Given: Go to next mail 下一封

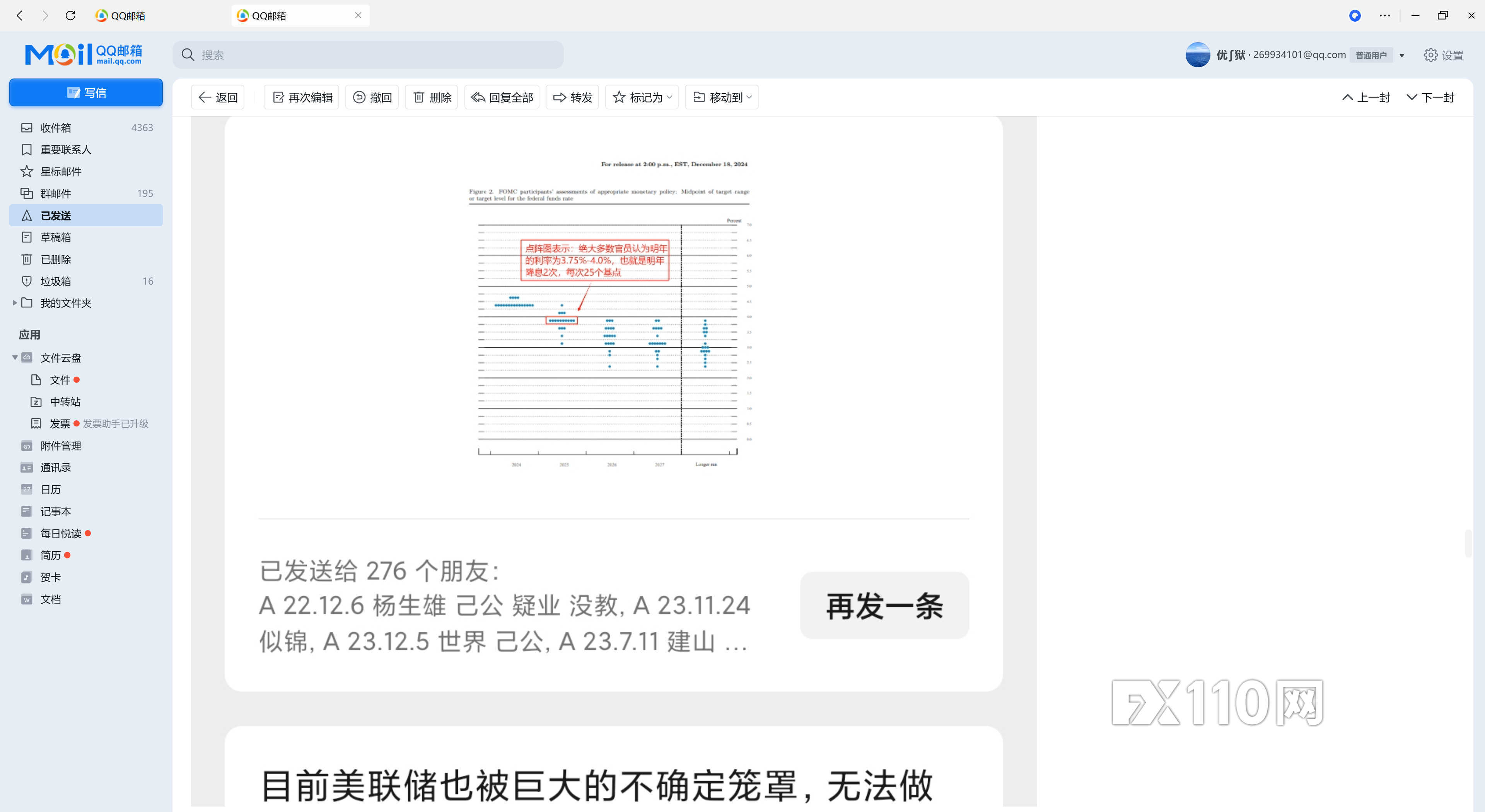Looking at the screenshot, I should click(x=1430, y=97).
